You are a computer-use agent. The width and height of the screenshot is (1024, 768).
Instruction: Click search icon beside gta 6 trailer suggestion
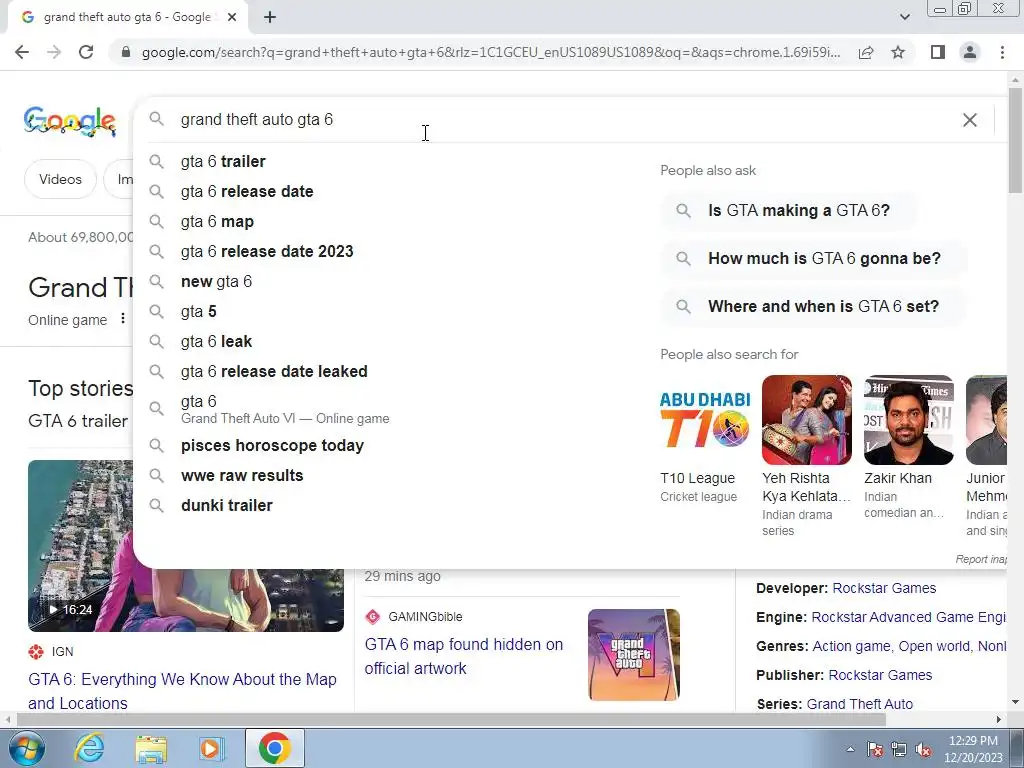click(156, 161)
